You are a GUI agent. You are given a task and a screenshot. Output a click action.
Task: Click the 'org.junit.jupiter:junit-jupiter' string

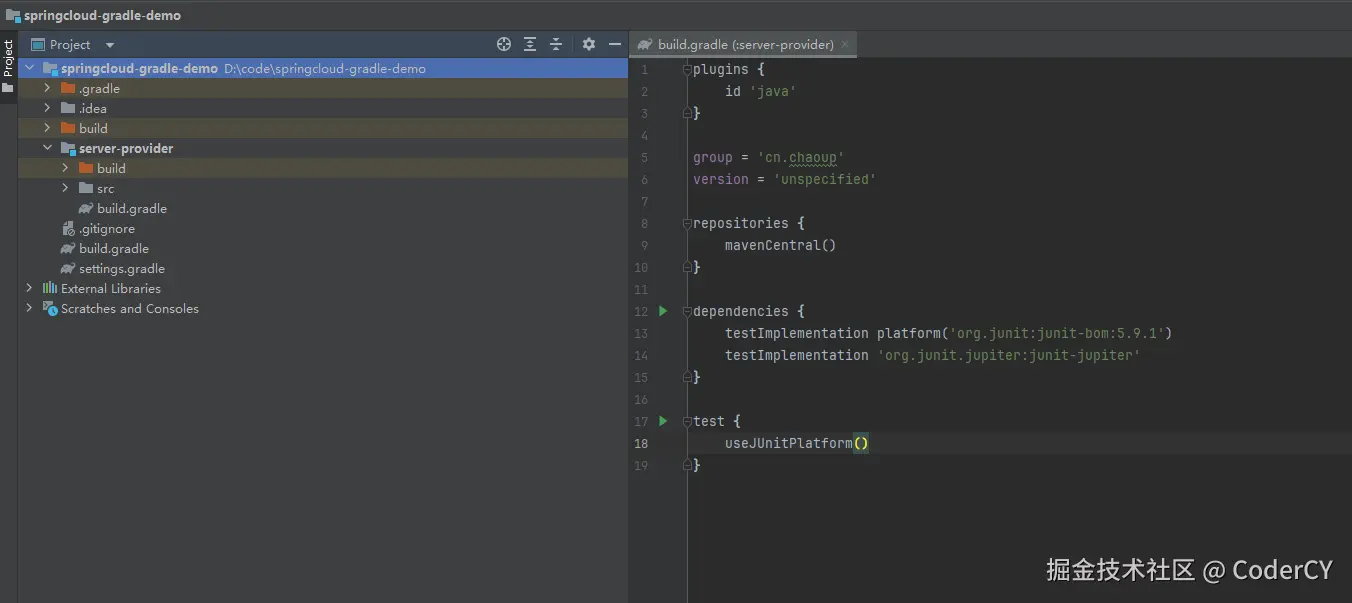(1009, 355)
